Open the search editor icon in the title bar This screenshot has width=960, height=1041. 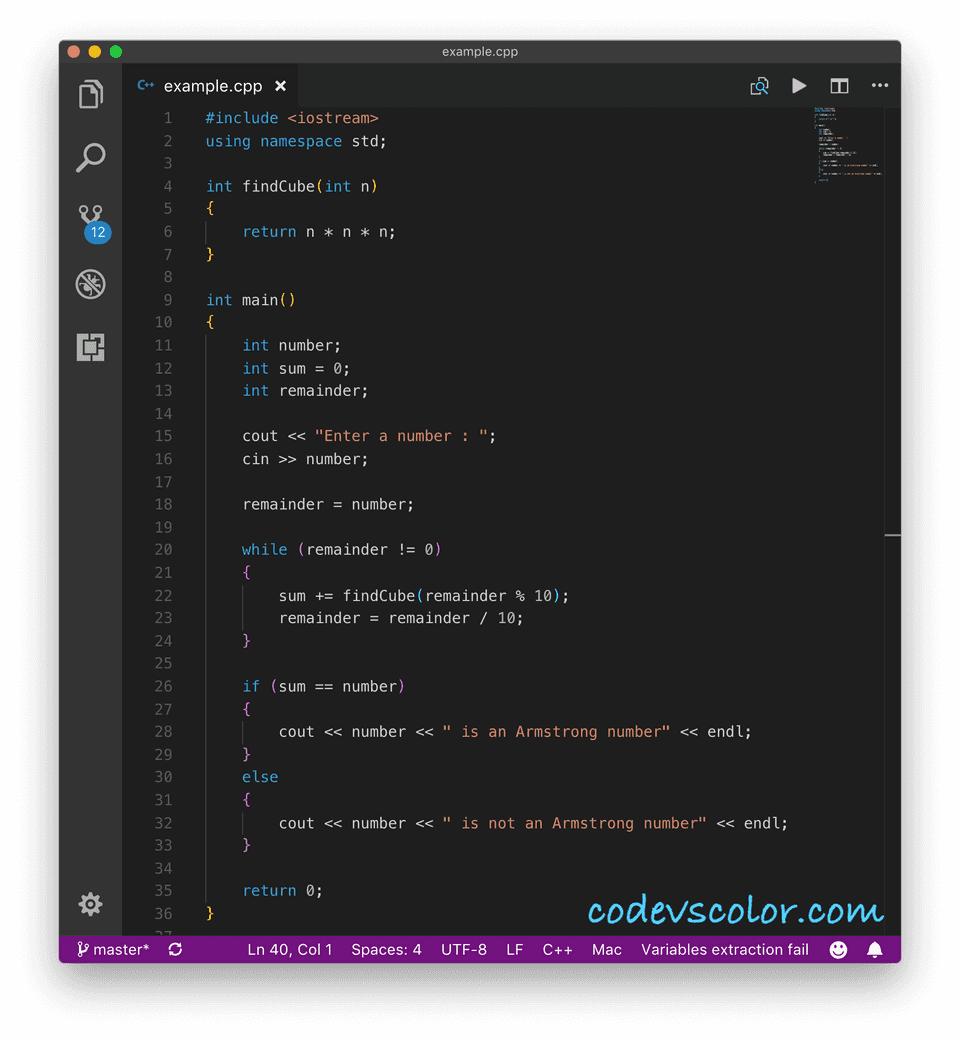point(759,85)
